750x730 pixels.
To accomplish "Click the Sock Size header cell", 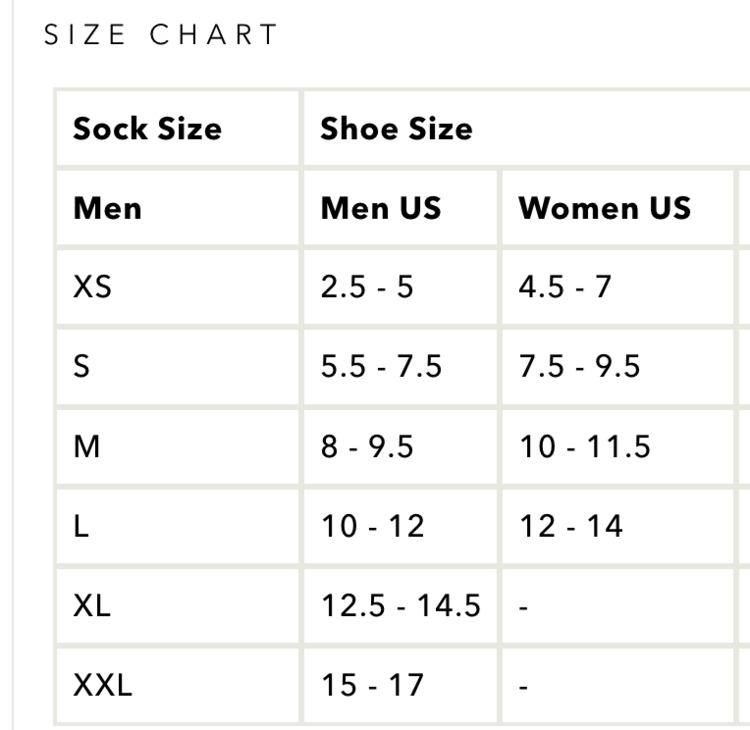I will point(147,129).
